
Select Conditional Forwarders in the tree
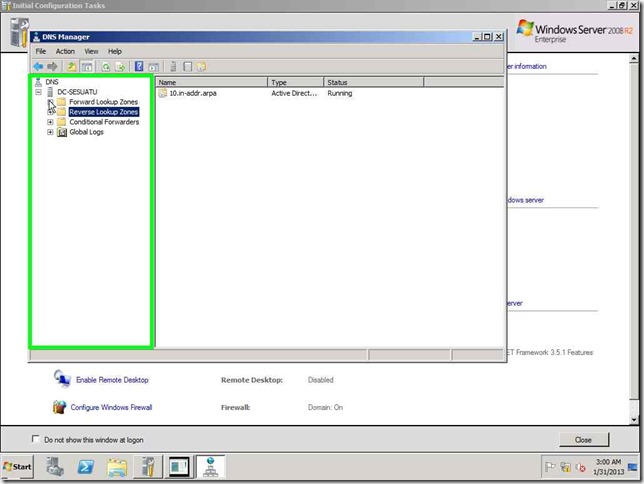point(104,122)
